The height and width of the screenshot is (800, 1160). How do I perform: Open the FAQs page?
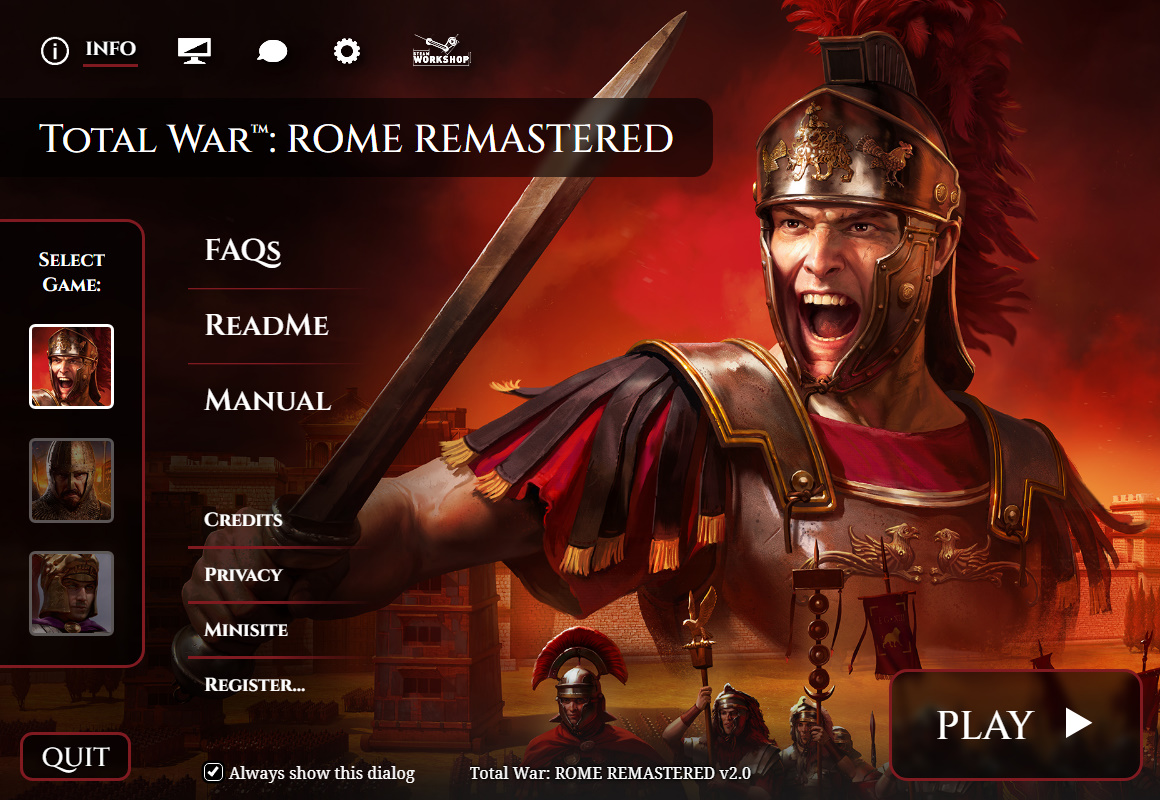point(243,251)
